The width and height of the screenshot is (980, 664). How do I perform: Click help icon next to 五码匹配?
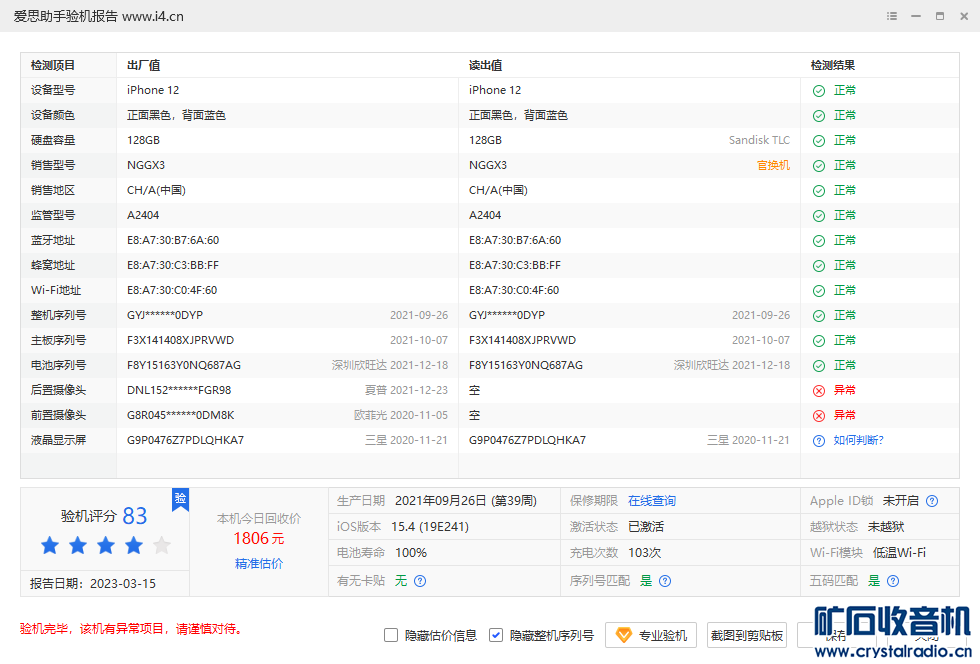[893, 581]
